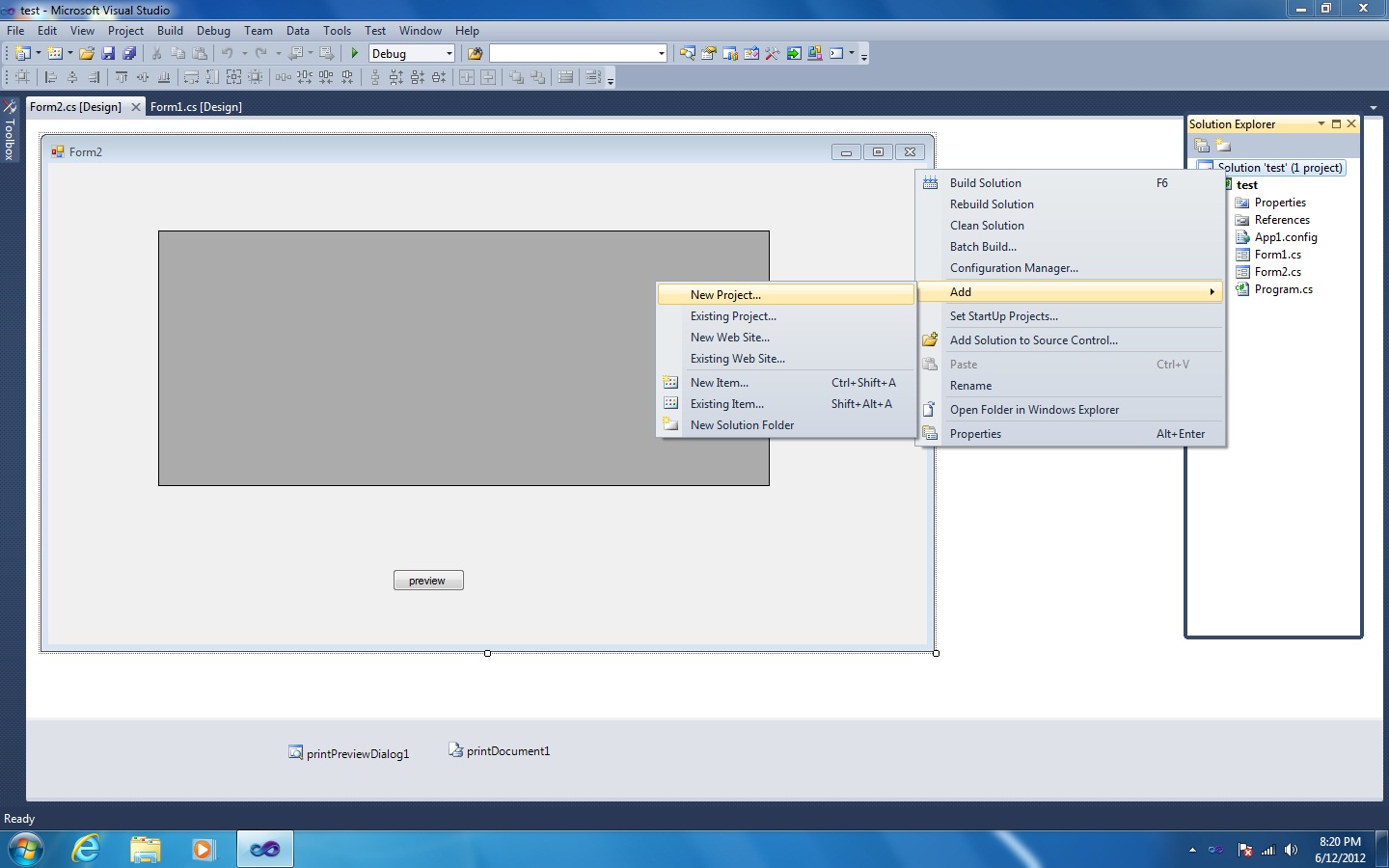Screen dimensions: 1389x868
Task: Click the Make Same Width icon
Action: [x=191, y=77]
